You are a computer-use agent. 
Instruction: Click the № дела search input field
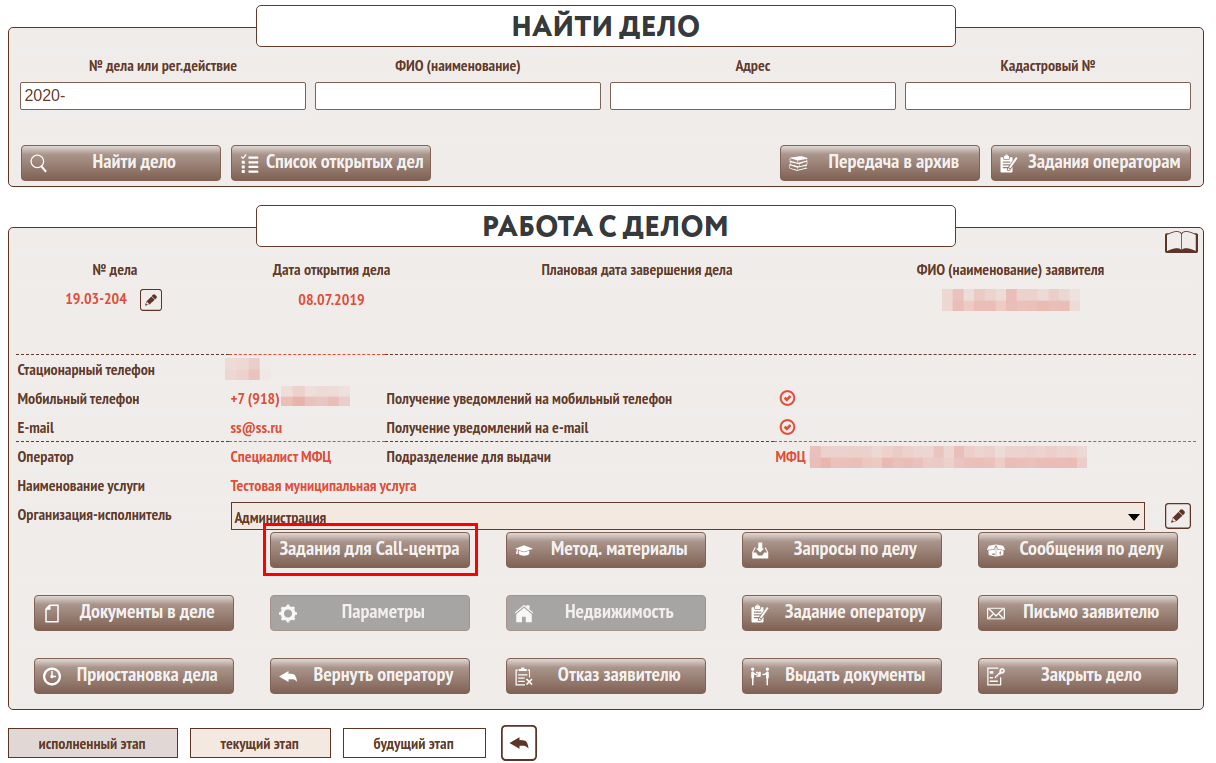163,96
